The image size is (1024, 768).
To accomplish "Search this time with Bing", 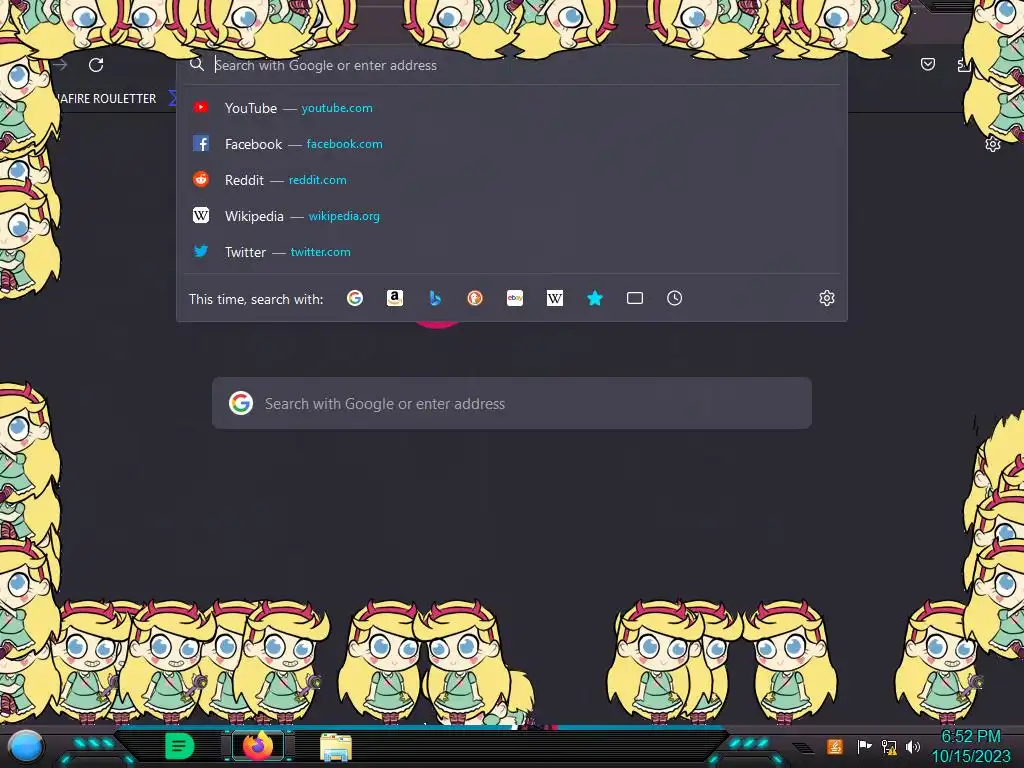I will [435, 298].
